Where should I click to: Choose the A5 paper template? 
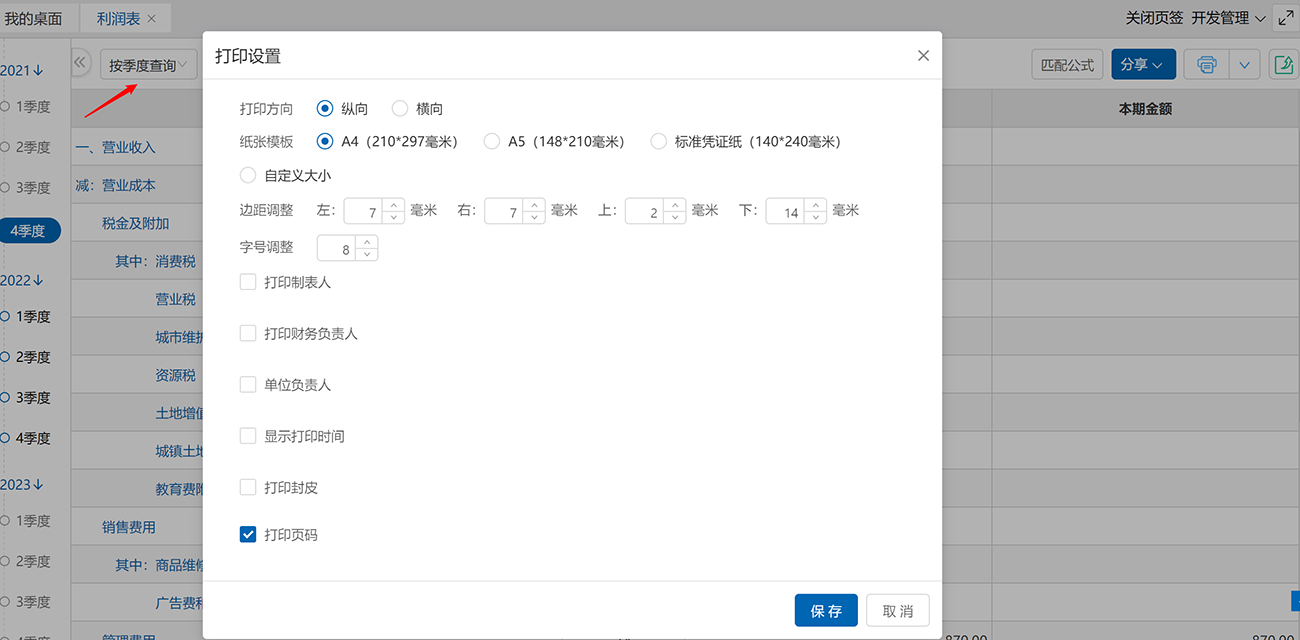tap(492, 142)
